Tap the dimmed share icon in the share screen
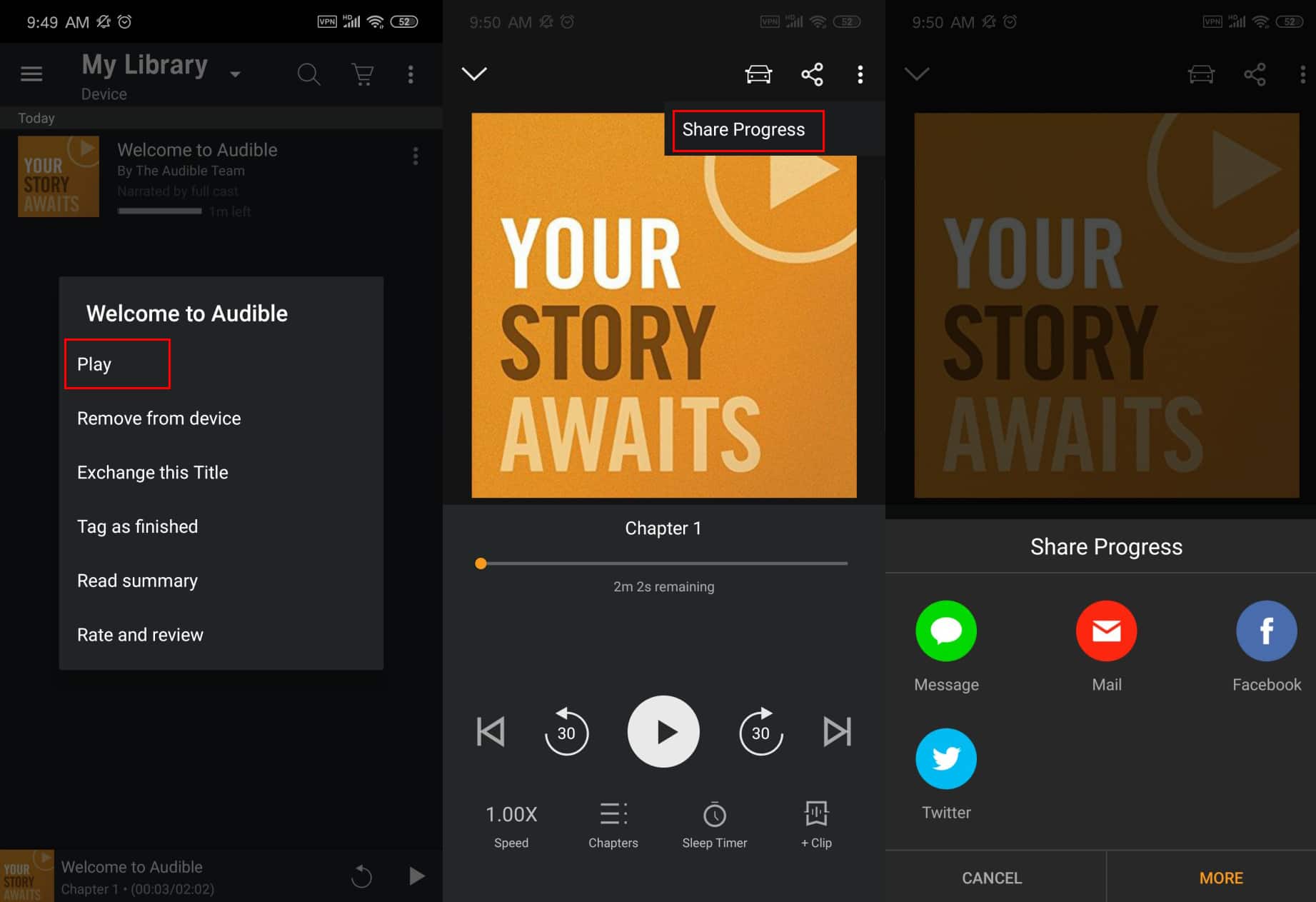The image size is (1316, 902). tap(1255, 74)
